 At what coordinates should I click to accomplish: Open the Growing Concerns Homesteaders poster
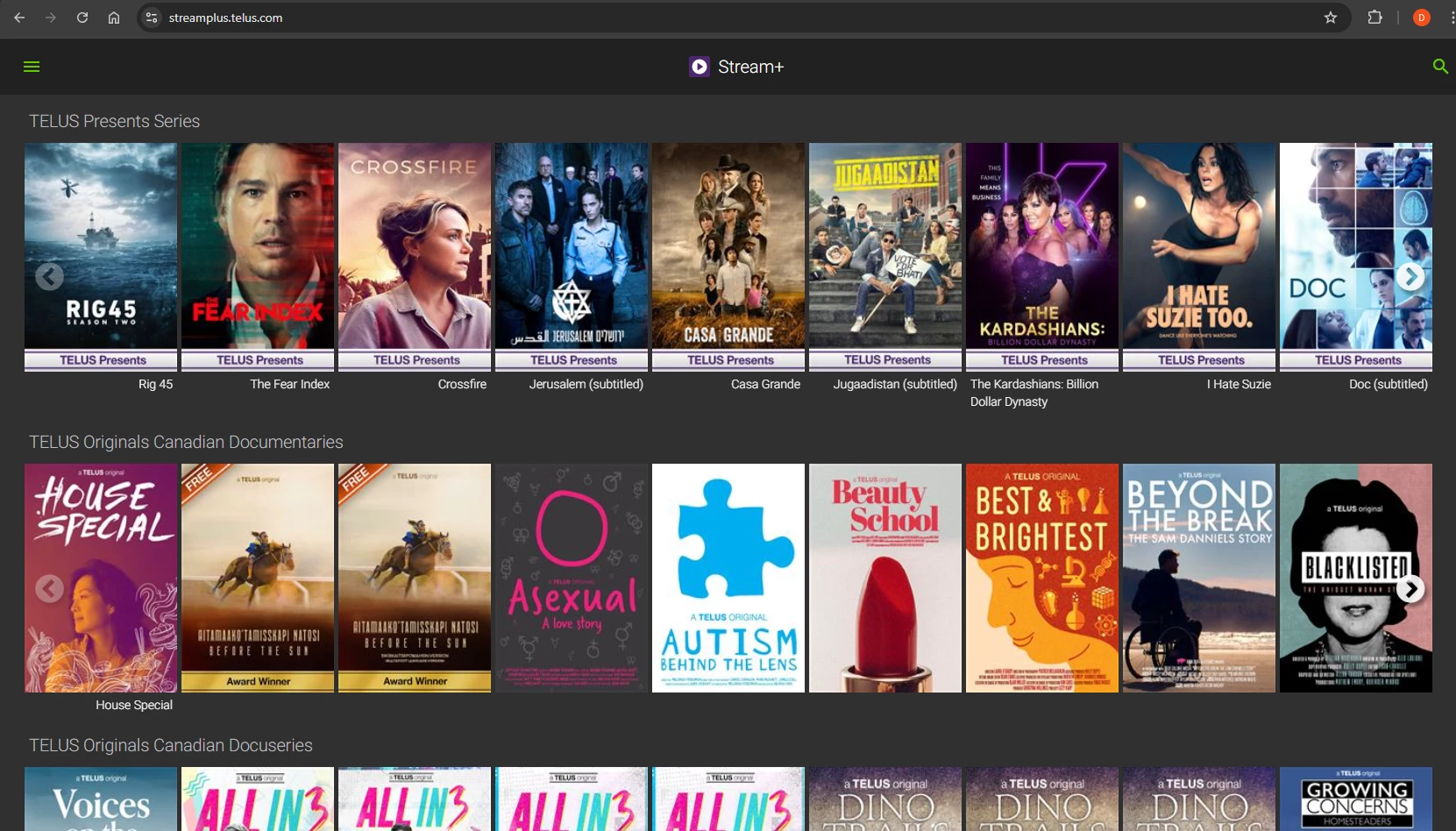pos(1356,799)
